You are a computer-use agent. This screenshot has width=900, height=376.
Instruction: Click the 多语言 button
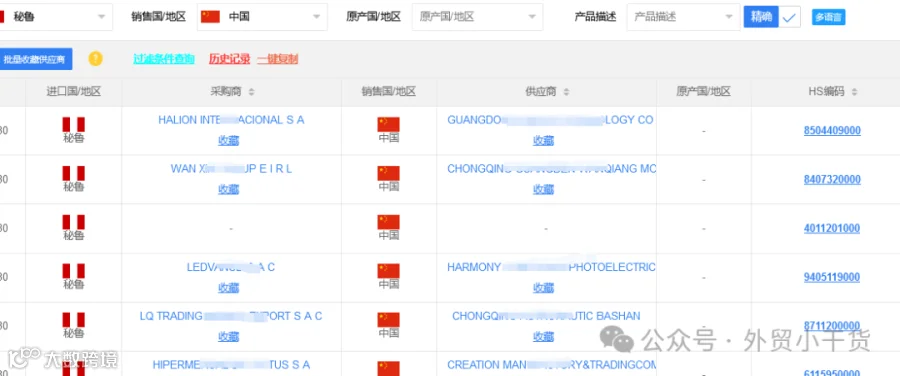(828, 17)
